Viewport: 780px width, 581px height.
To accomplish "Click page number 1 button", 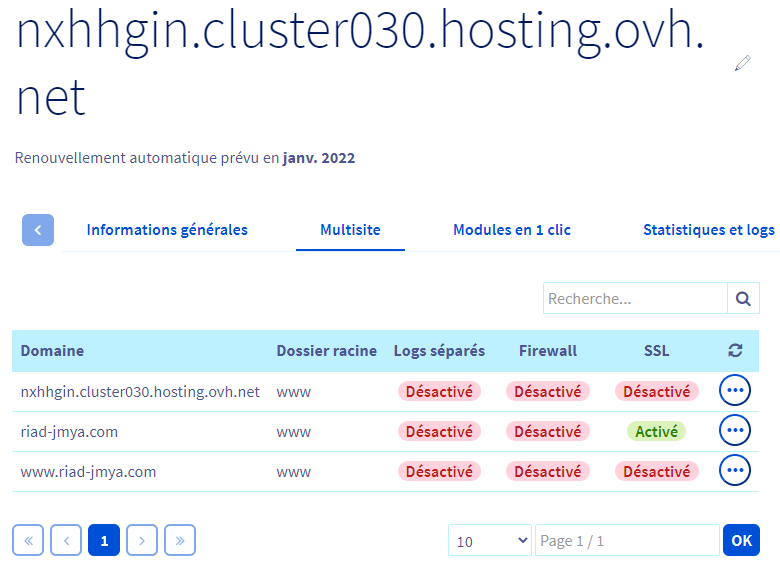I will tap(104, 540).
